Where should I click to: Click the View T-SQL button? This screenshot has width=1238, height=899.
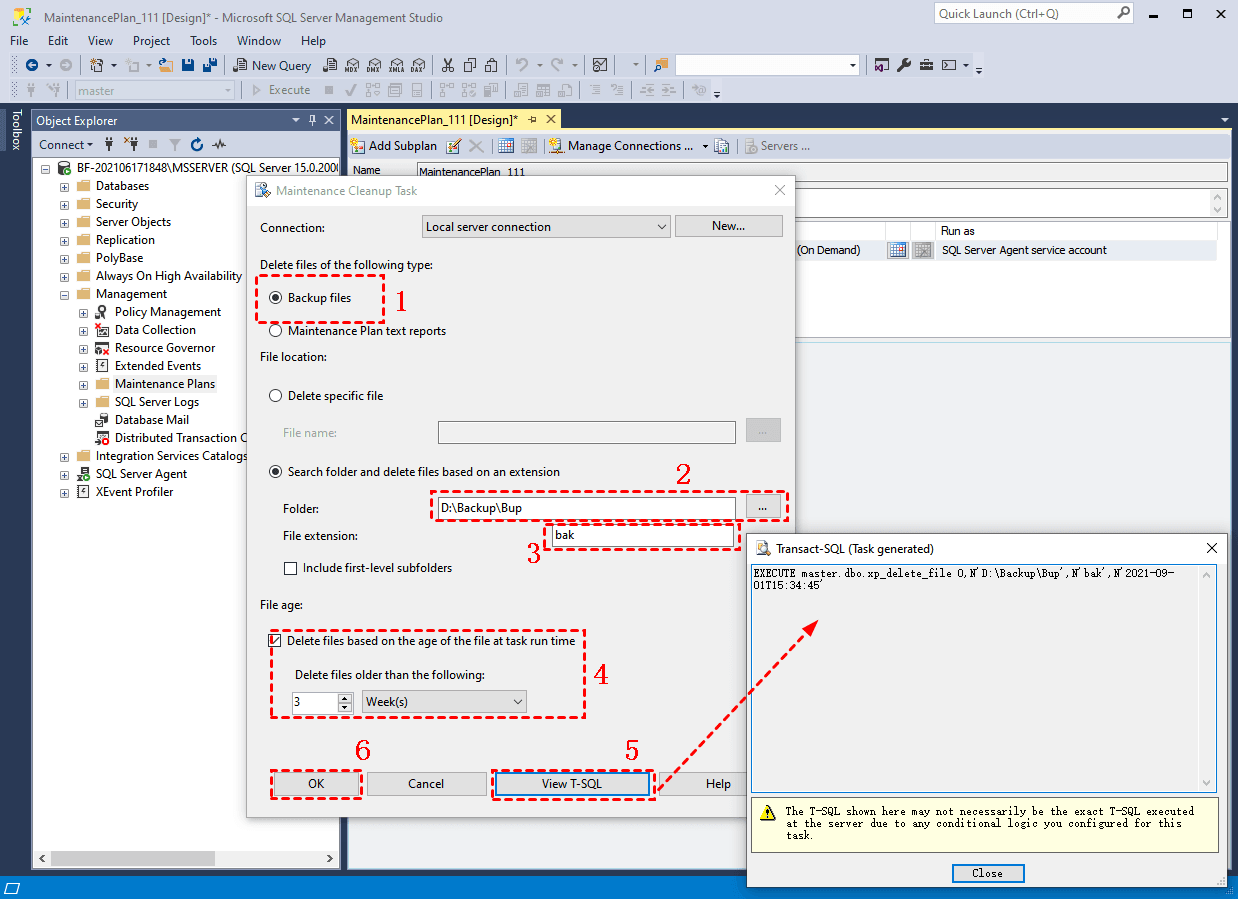tap(572, 784)
